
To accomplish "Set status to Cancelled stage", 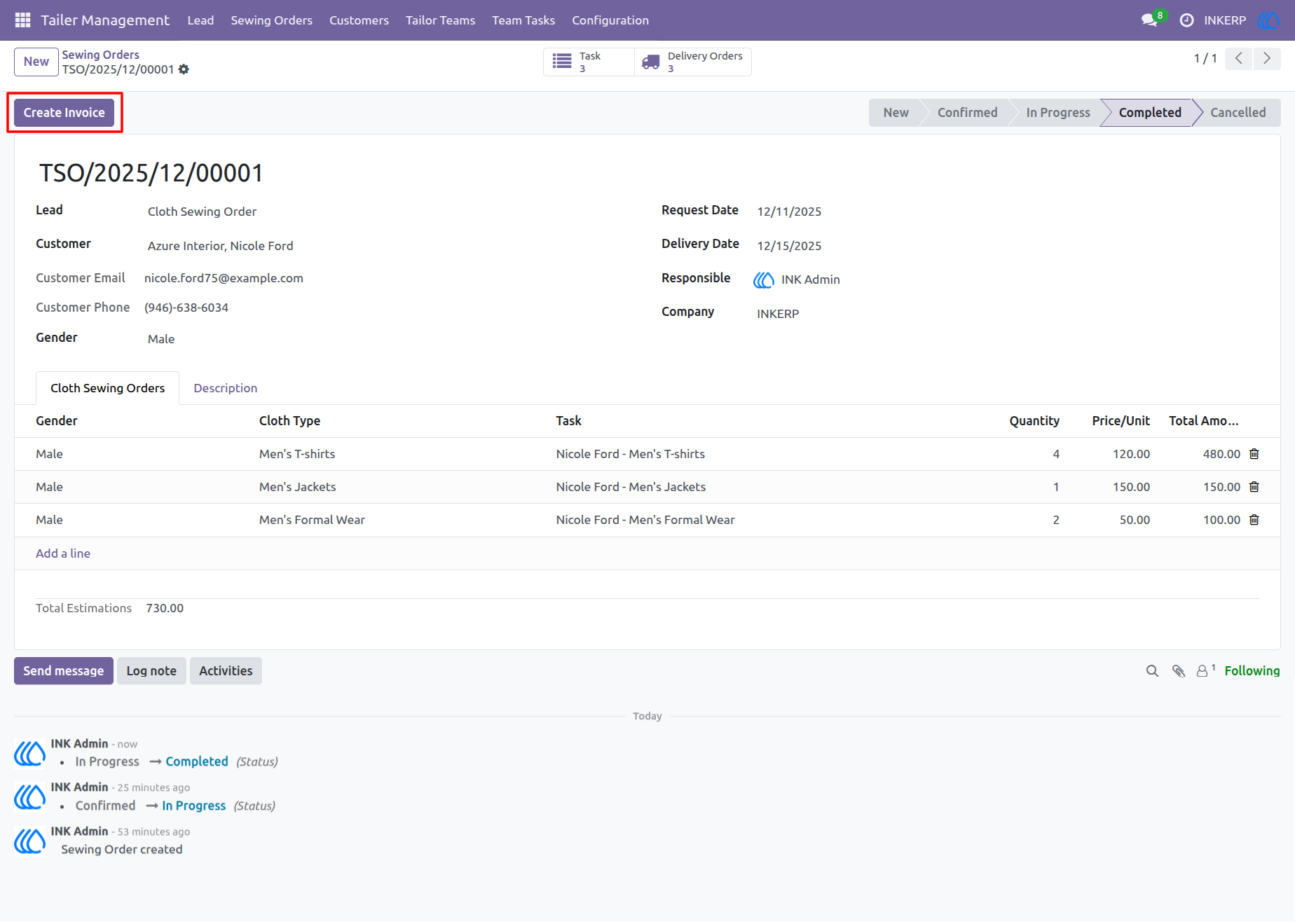I will pyautogui.click(x=1238, y=113).
